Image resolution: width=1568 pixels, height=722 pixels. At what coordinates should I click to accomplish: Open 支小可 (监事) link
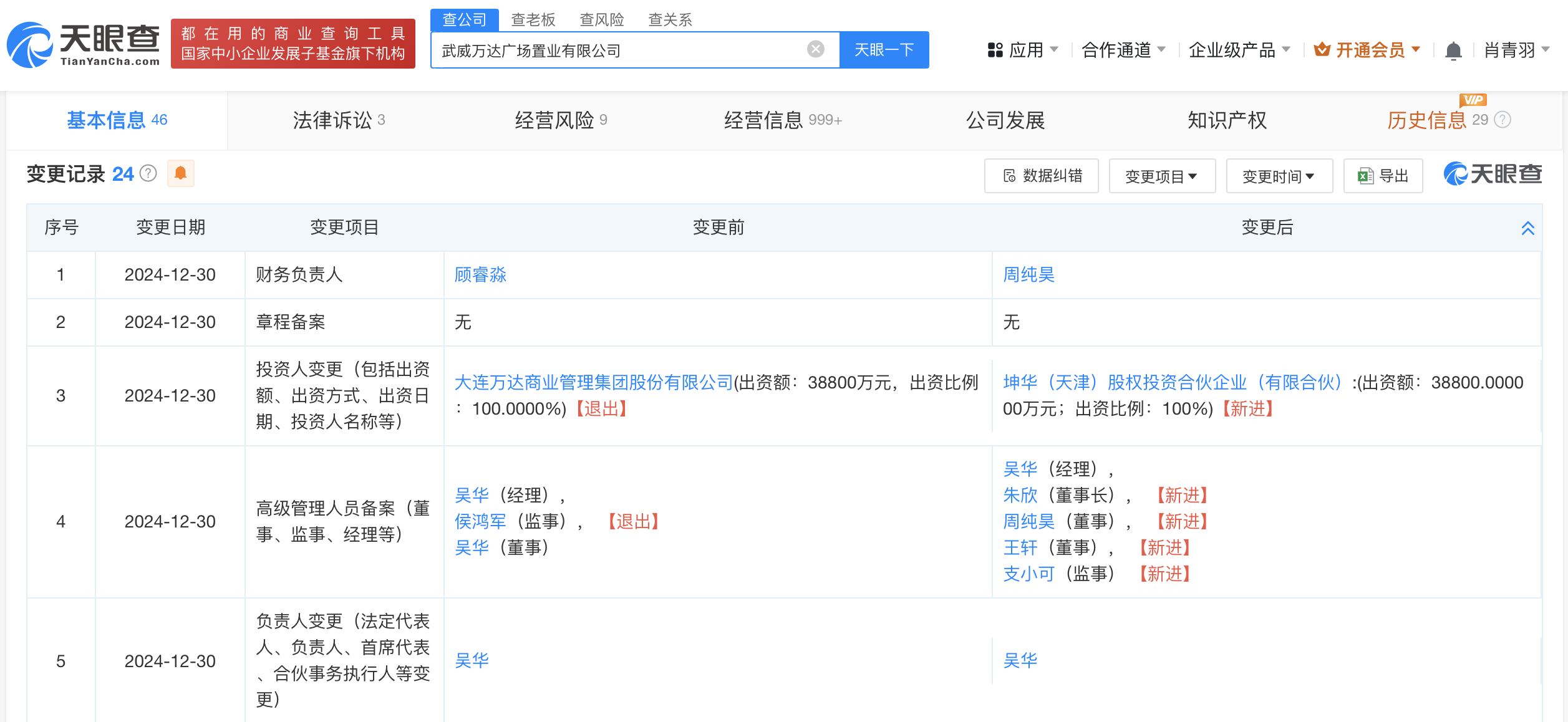pos(1029,574)
